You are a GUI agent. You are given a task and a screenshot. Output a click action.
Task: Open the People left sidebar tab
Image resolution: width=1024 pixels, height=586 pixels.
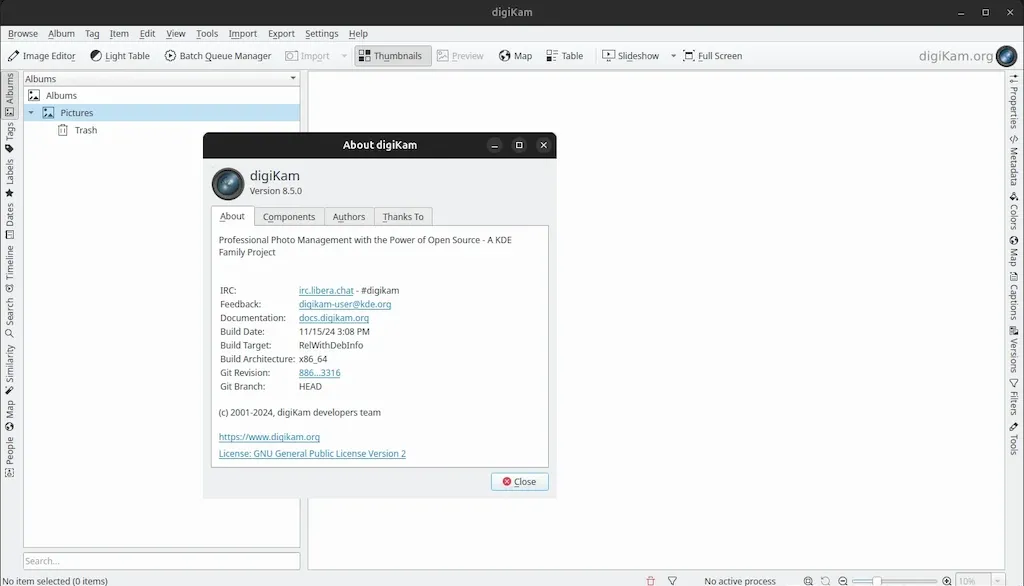pyautogui.click(x=9, y=457)
